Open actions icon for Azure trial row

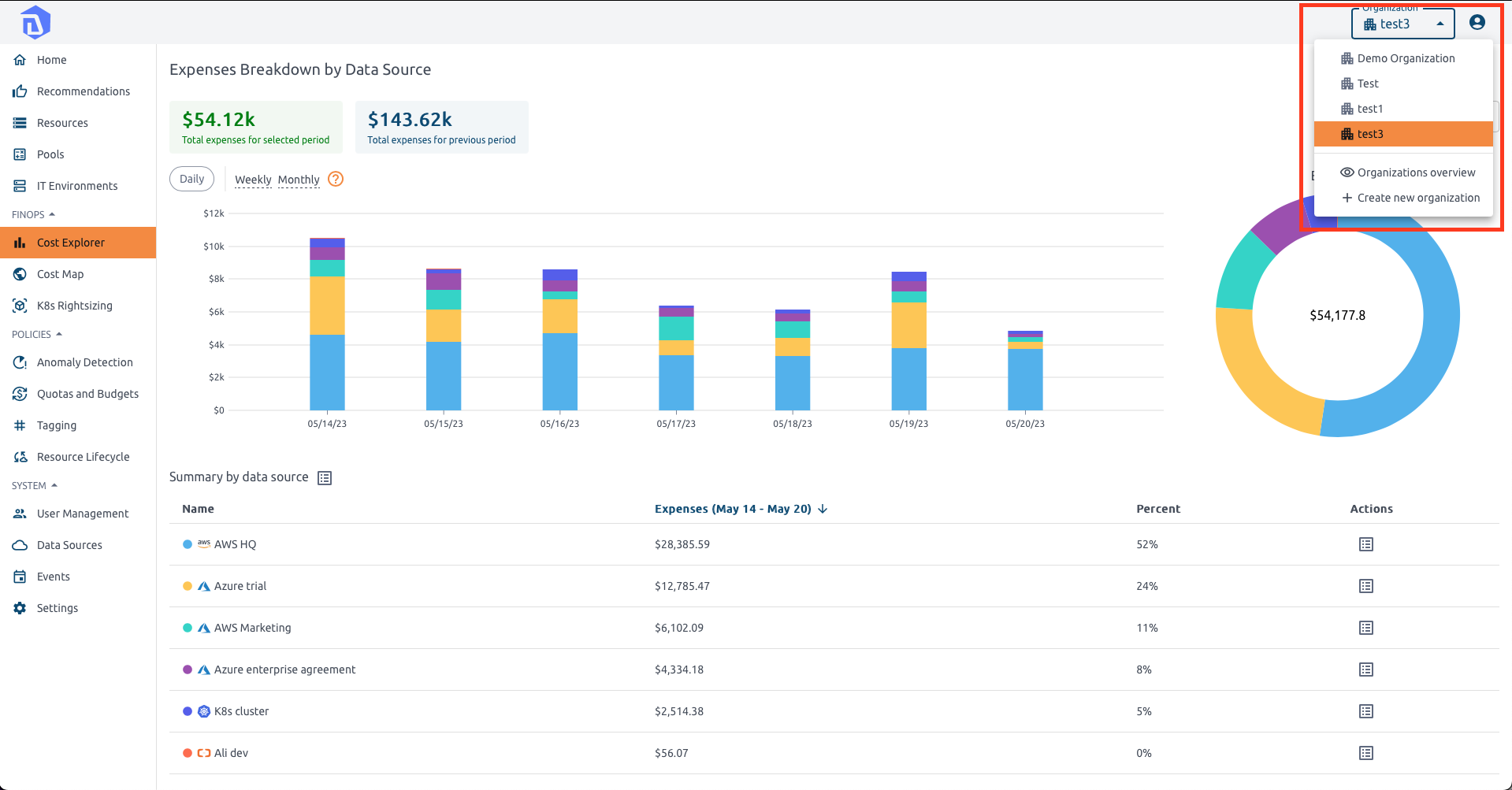(x=1365, y=586)
